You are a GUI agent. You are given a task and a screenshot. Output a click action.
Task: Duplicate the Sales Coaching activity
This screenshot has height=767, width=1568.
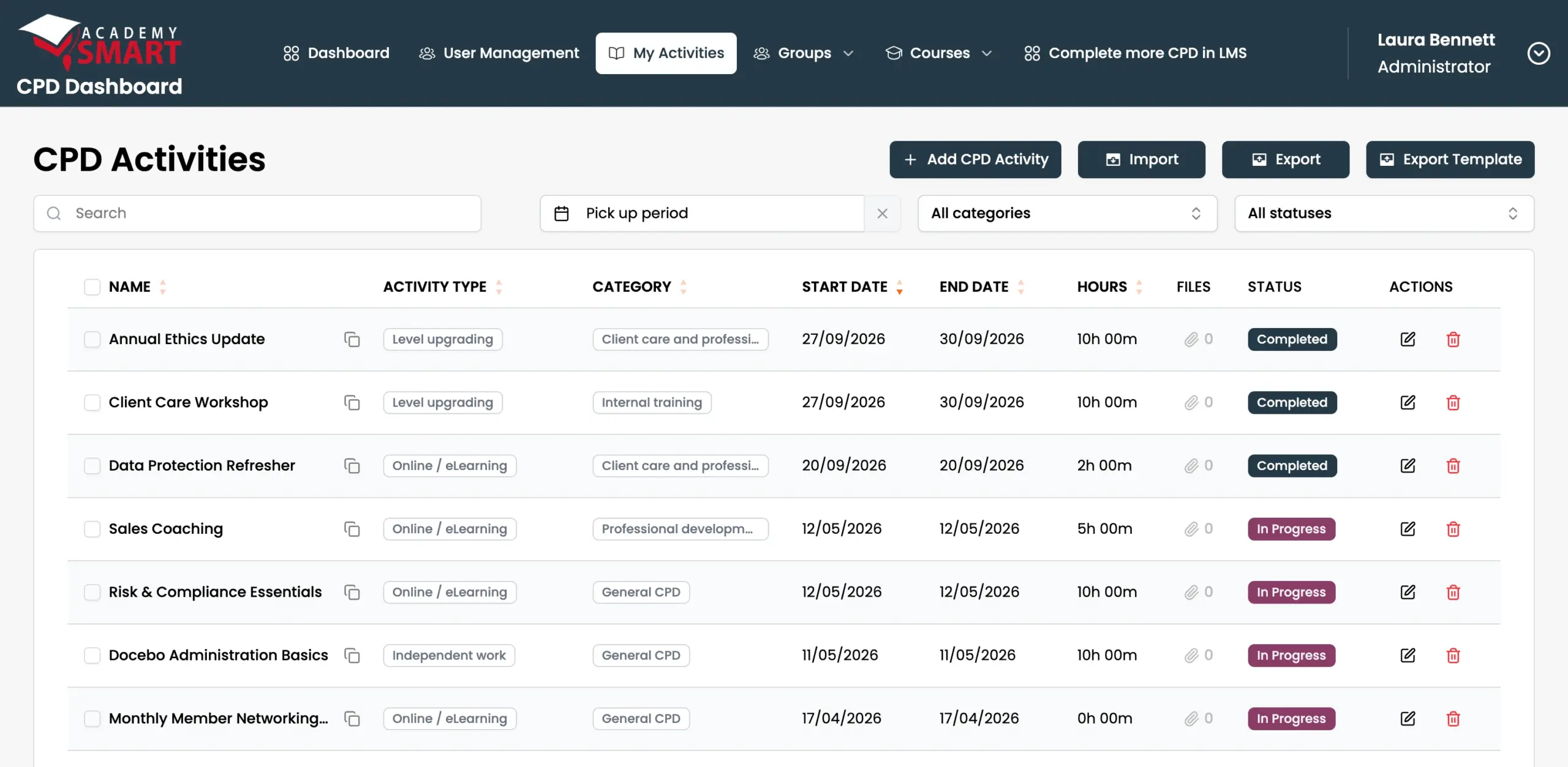[x=352, y=529]
